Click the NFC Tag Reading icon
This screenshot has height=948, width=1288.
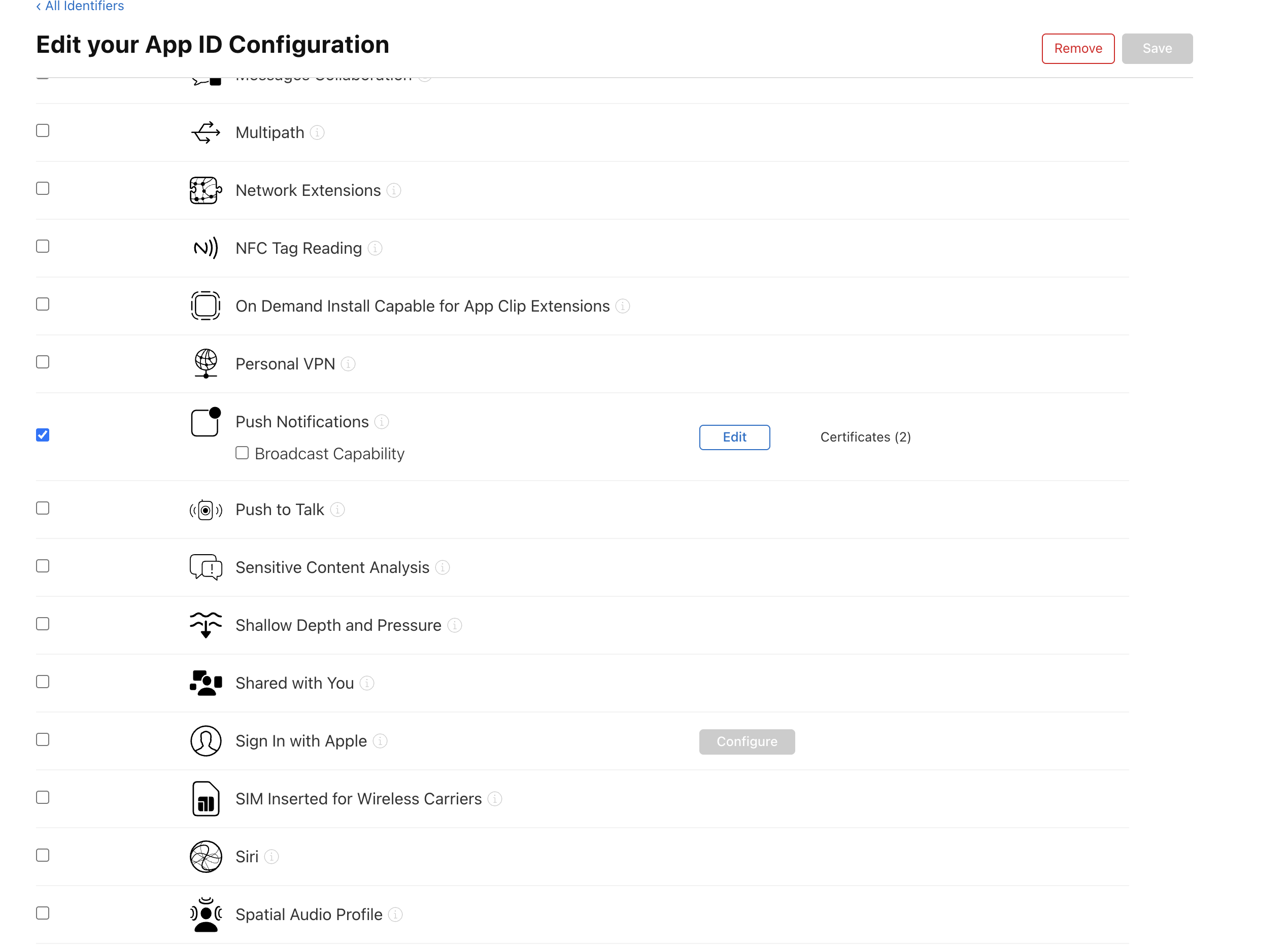click(x=206, y=249)
